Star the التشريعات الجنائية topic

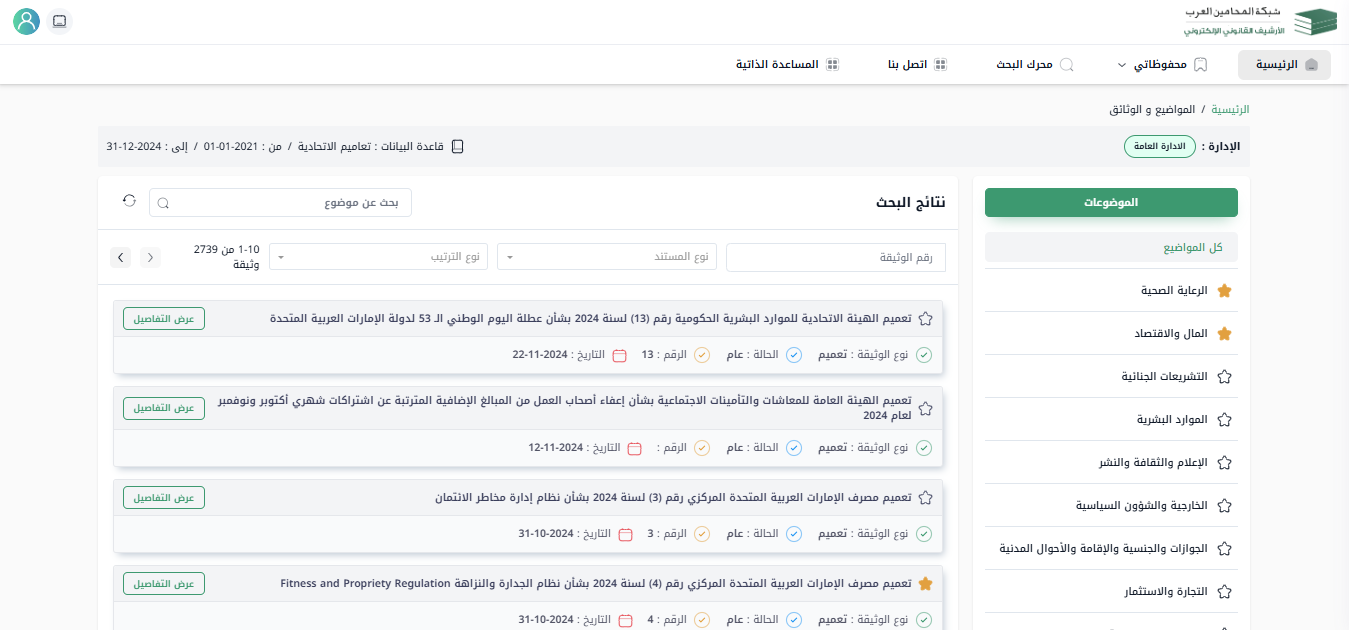tap(1224, 377)
